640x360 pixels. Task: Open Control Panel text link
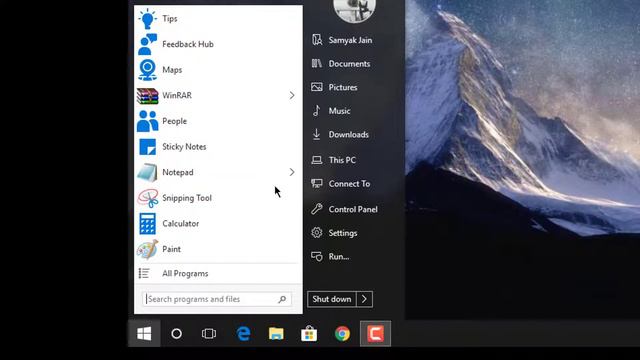click(353, 209)
